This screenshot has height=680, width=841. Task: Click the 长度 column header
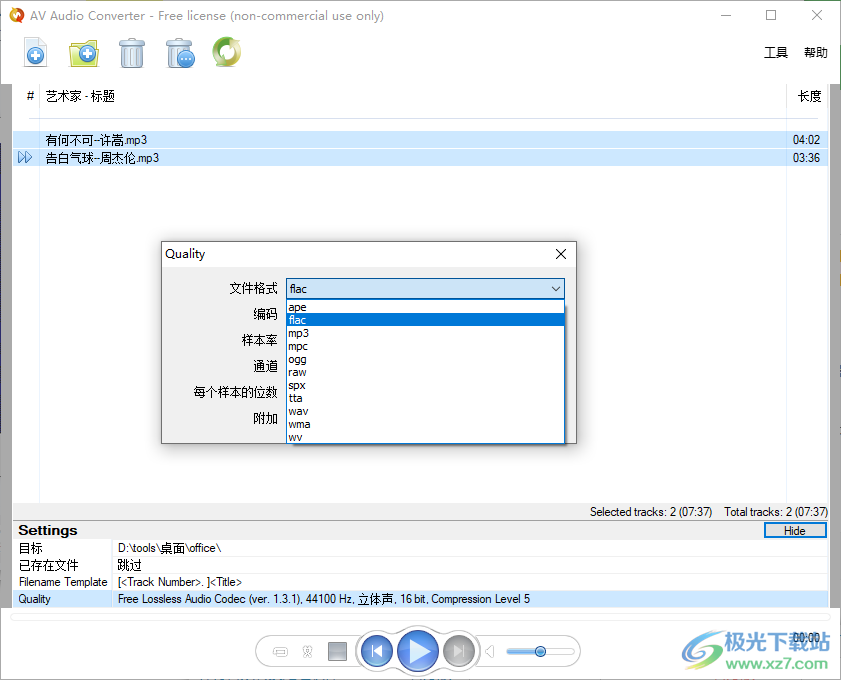pyautogui.click(x=809, y=96)
